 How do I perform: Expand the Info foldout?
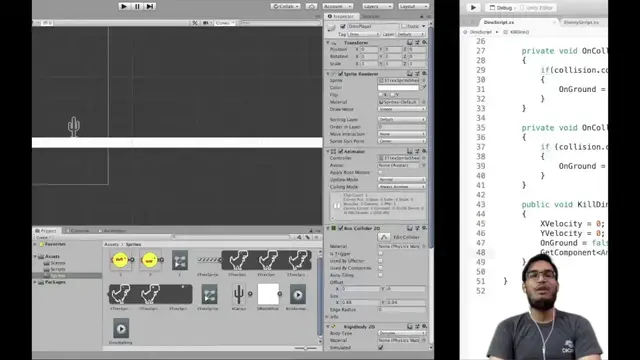click(x=328, y=317)
